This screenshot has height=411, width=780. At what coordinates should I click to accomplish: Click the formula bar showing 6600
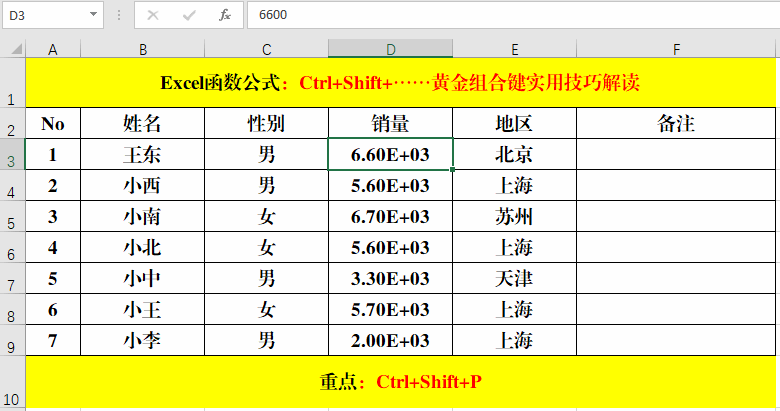pos(513,15)
